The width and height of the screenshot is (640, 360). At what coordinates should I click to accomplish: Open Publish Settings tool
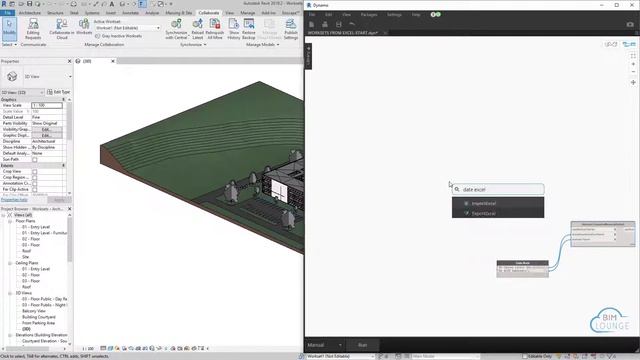[291, 29]
